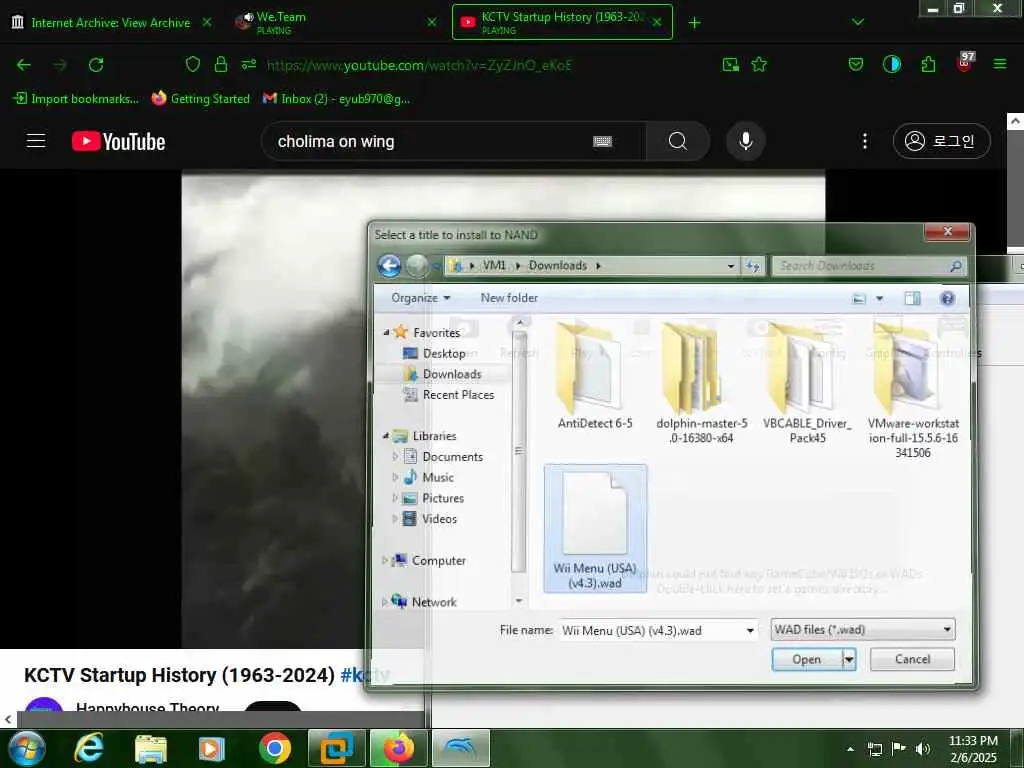Open the extension with 97 badge
The image size is (1024, 768).
click(965, 63)
